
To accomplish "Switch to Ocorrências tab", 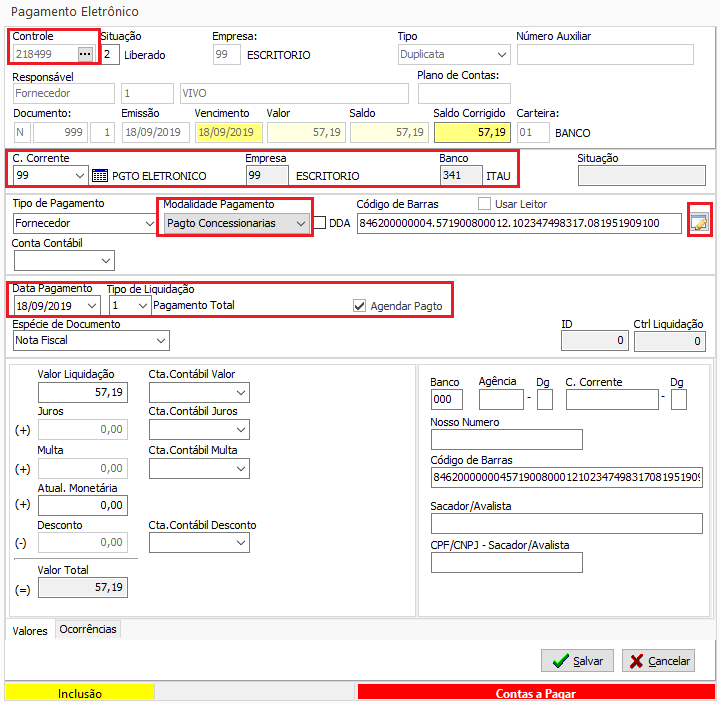I will (x=88, y=629).
